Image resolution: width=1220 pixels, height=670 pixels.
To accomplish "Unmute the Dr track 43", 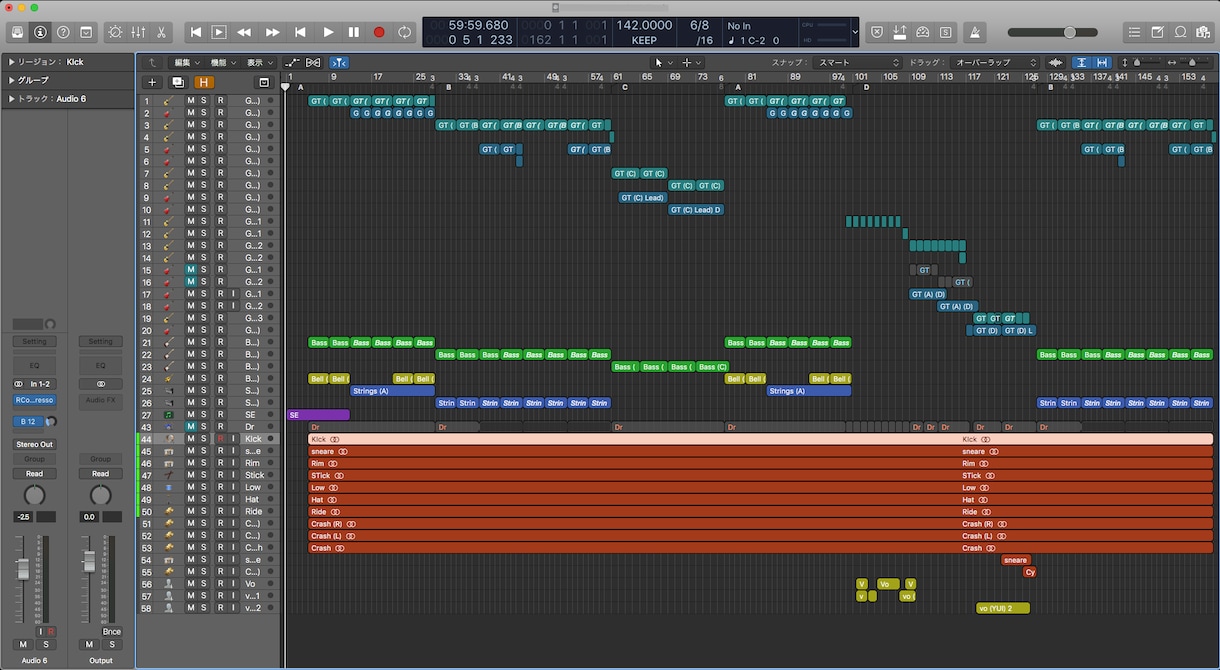I will pyautogui.click(x=191, y=427).
